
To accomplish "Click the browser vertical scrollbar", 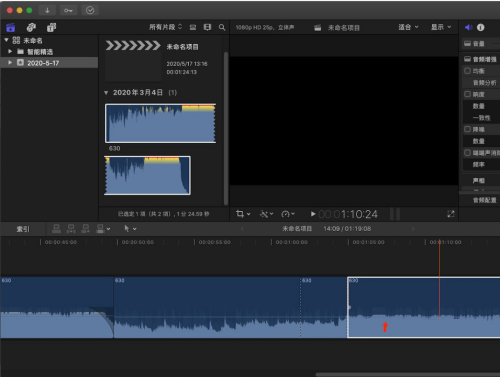I will (x=226, y=128).
